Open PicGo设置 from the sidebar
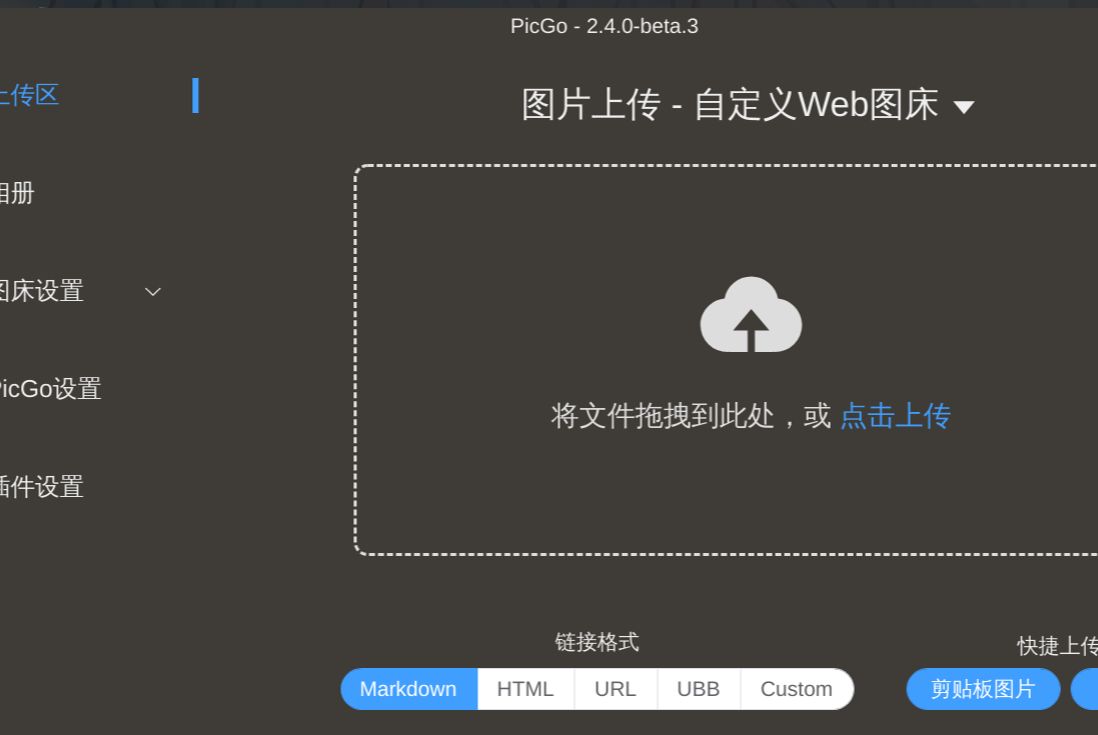The height and width of the screenshot is (735, 1098). click(50, 389)
